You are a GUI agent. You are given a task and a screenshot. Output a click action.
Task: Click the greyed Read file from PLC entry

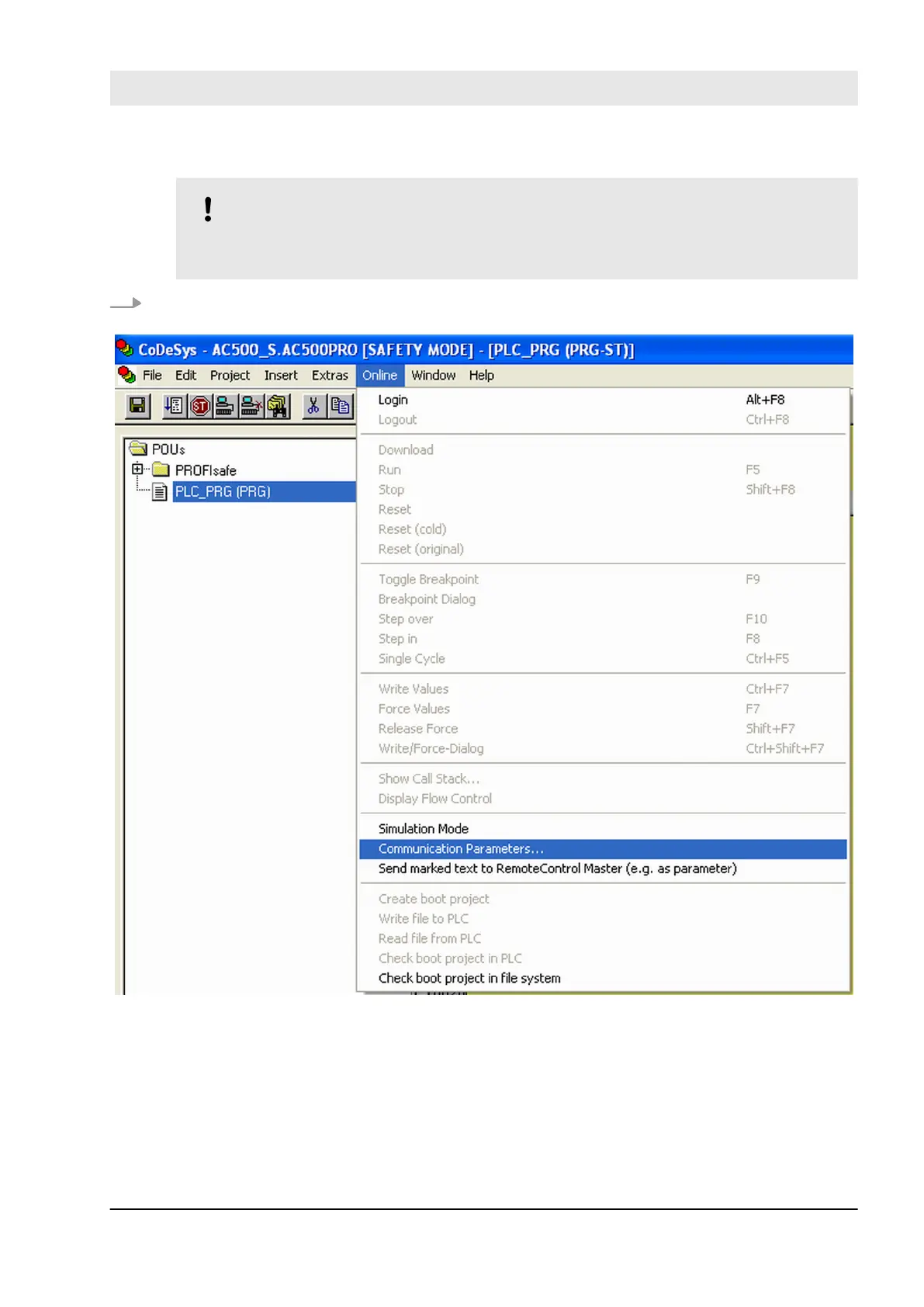click(603, 939)
